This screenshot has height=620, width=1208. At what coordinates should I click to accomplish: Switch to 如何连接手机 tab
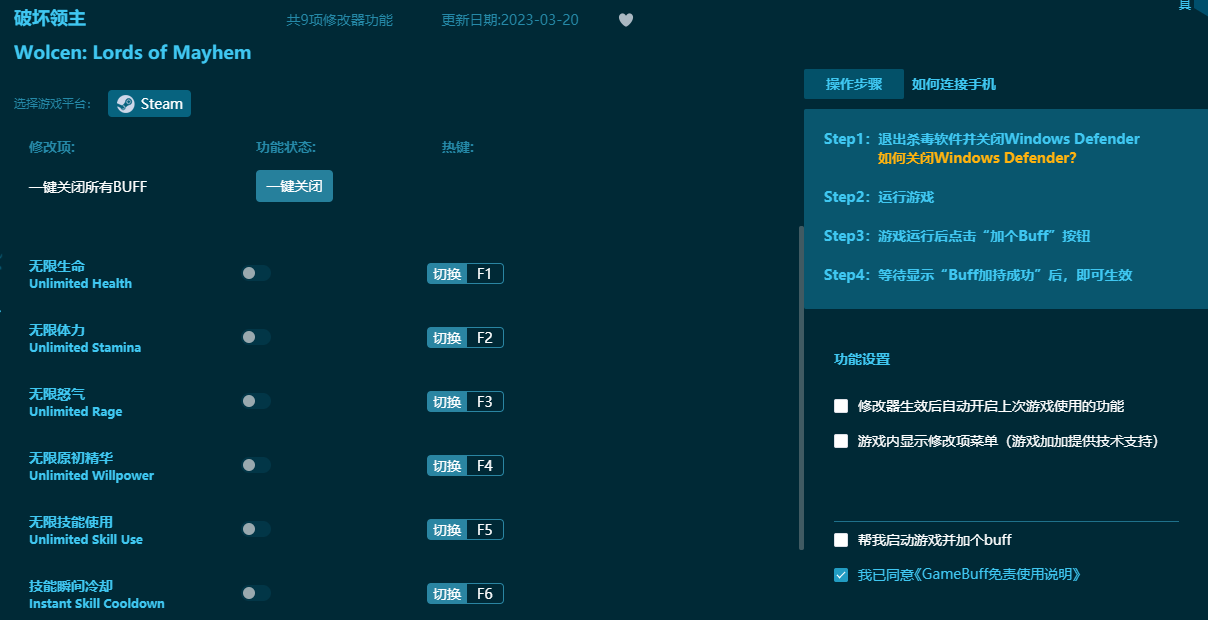pyautogui.click(x=954, y=84)
